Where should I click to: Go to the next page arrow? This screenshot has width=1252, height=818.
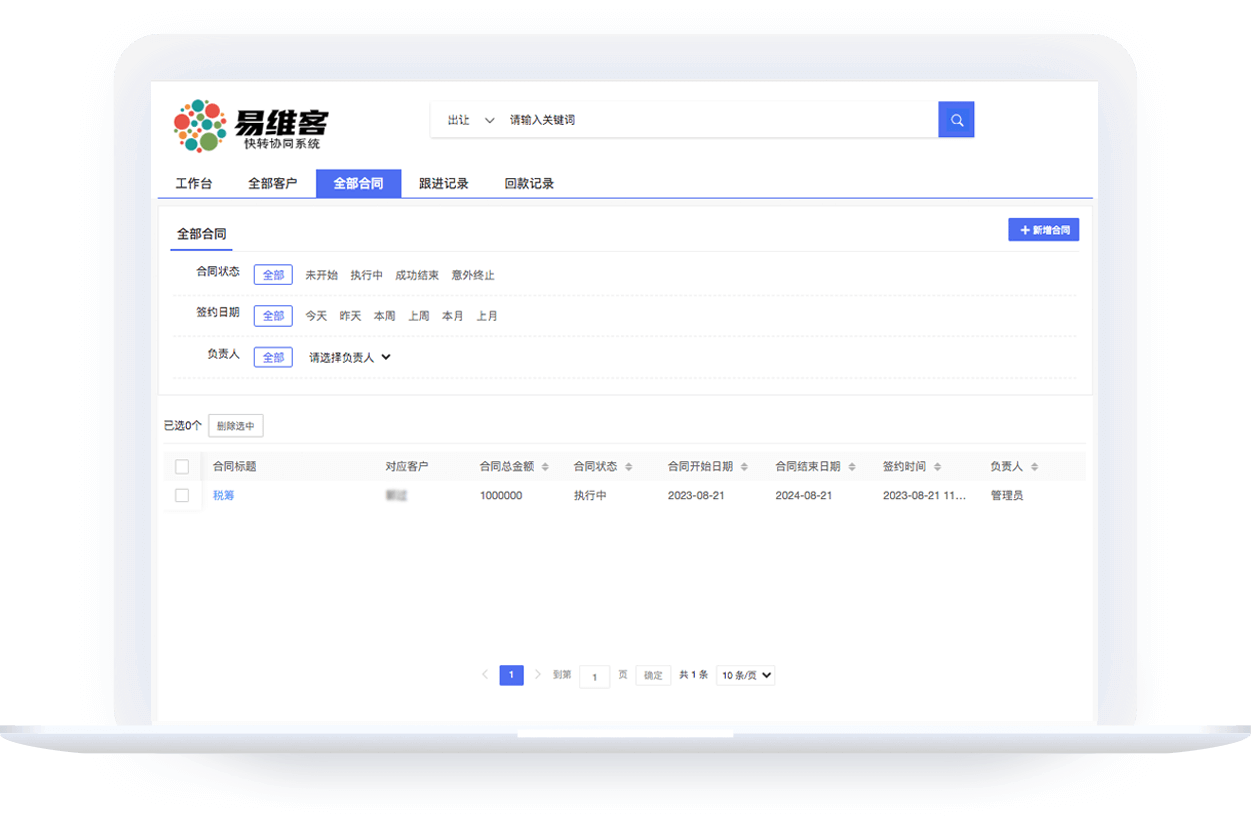pos(538,675)
